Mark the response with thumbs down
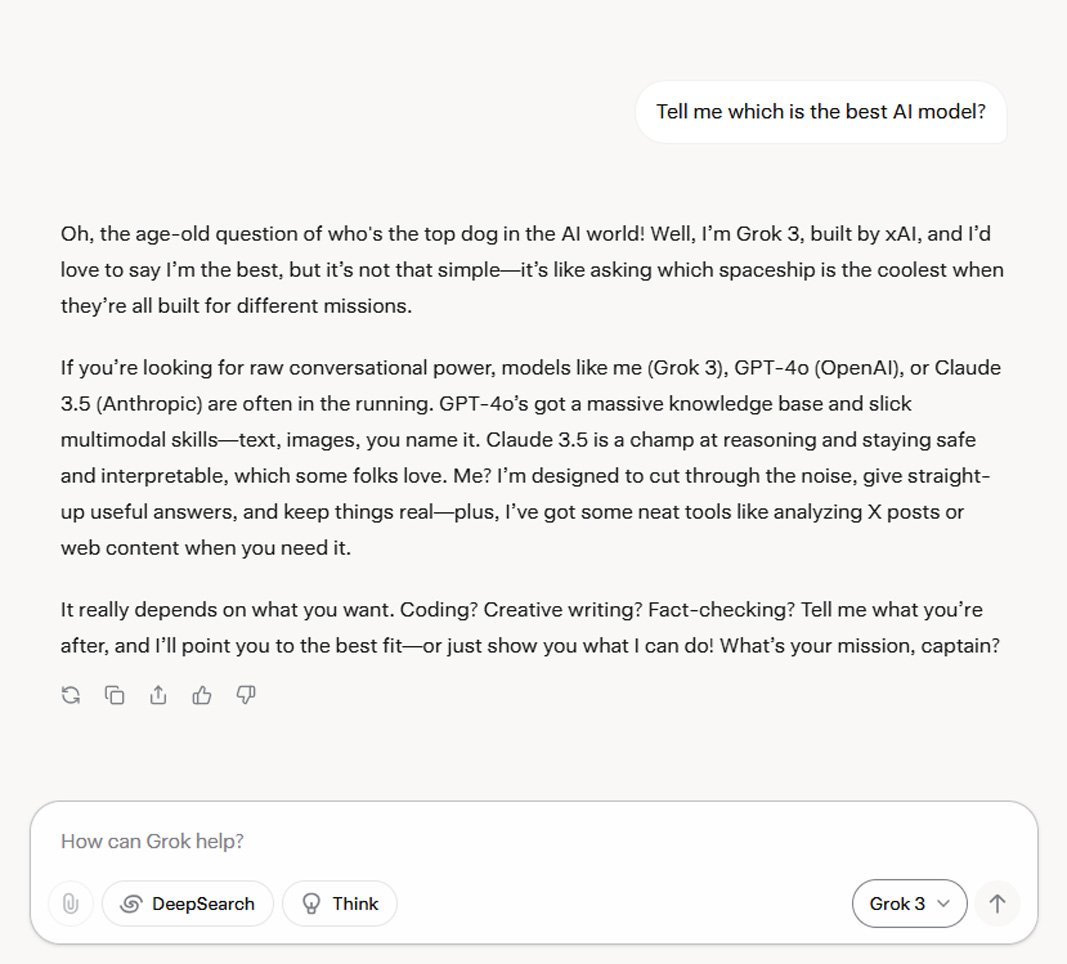The height and width of the screenshot is (964, 1067). [x=246, y=695]
